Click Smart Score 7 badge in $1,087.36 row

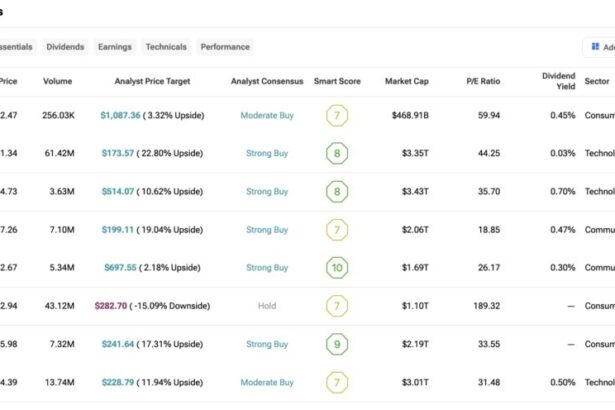coord(337,116)
